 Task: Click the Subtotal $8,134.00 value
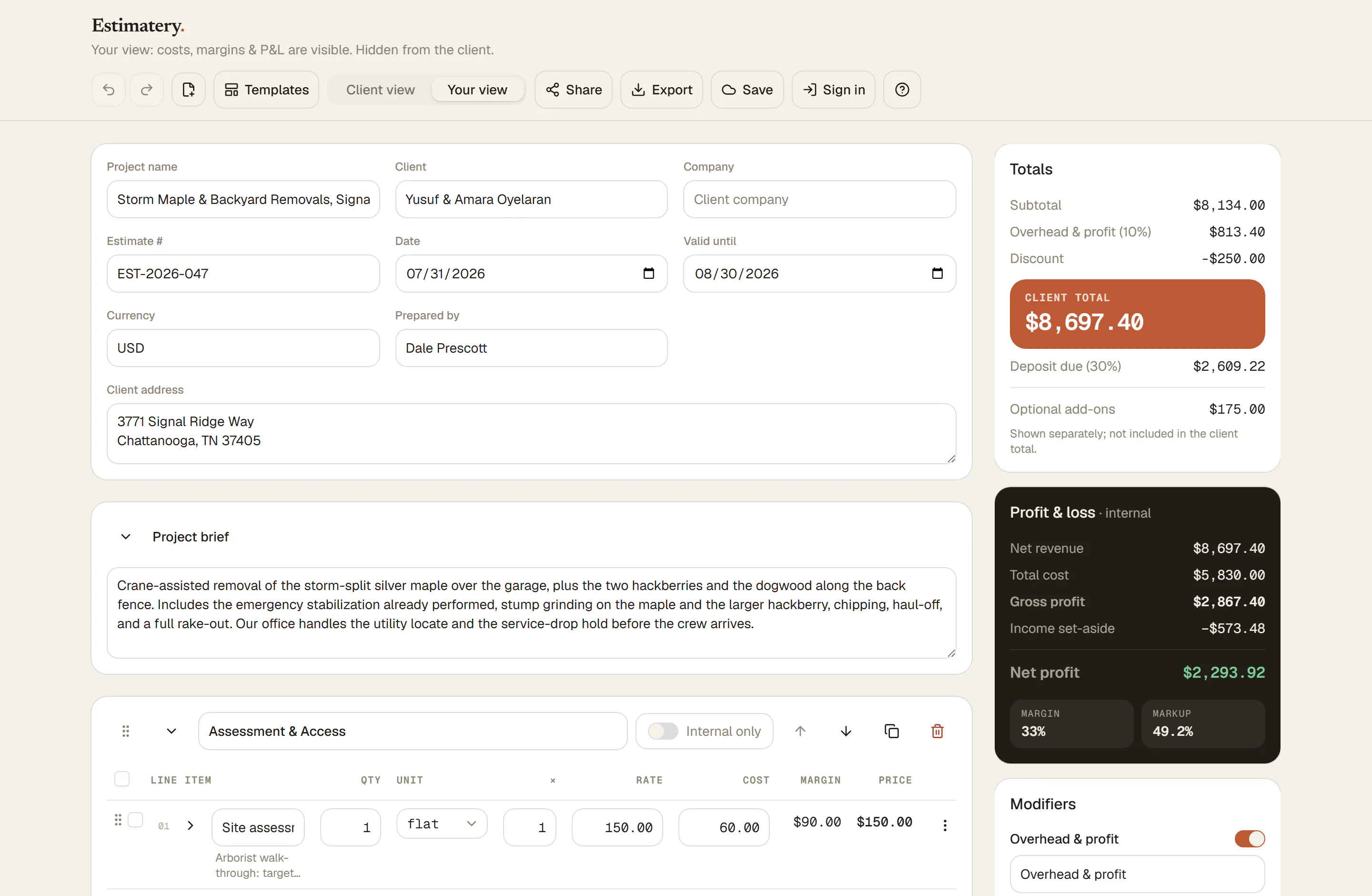click(x=1229, y=205)
